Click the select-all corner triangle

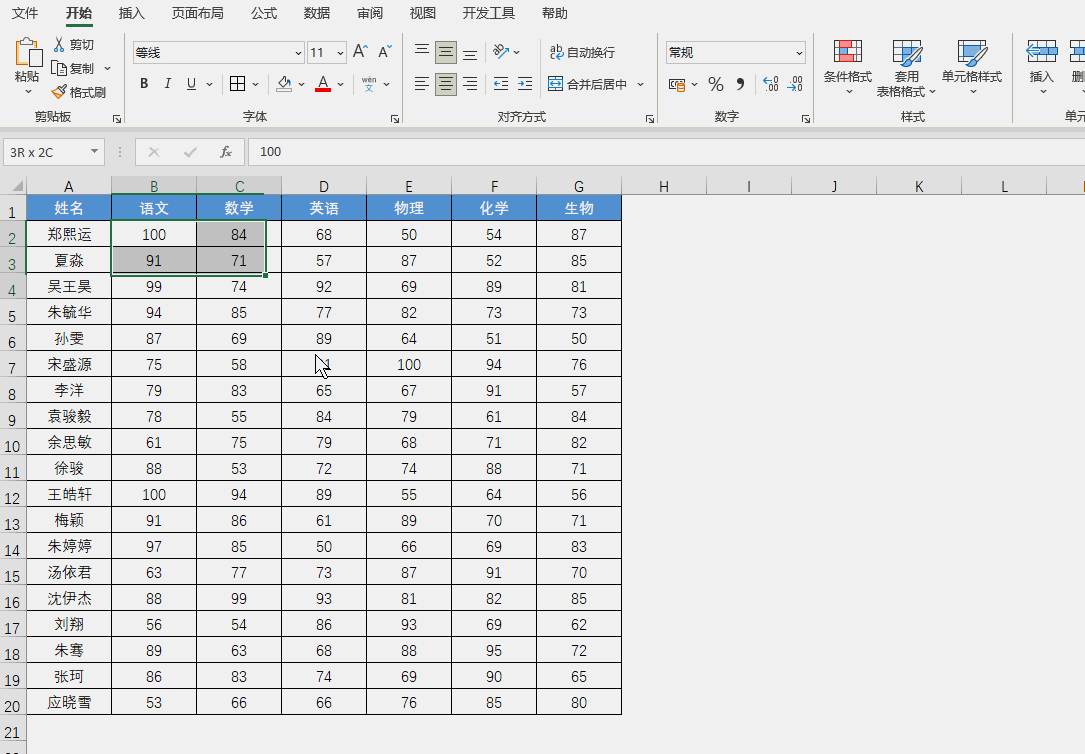click(17, 185)
